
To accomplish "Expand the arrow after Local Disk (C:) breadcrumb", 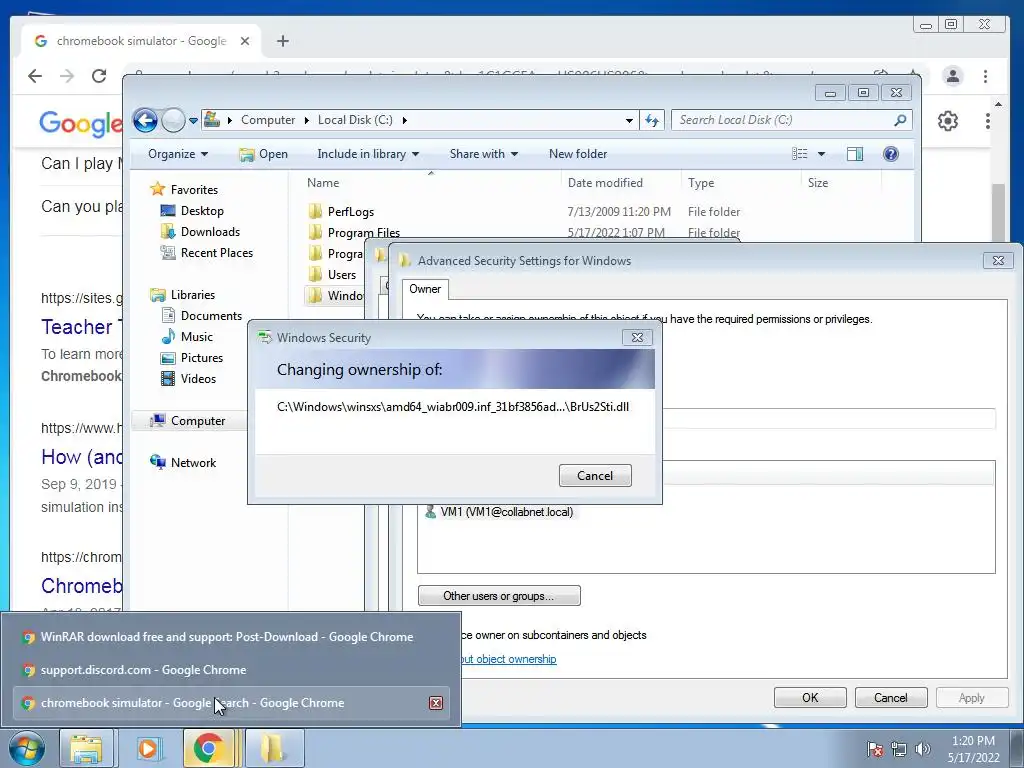I will 405,120.
